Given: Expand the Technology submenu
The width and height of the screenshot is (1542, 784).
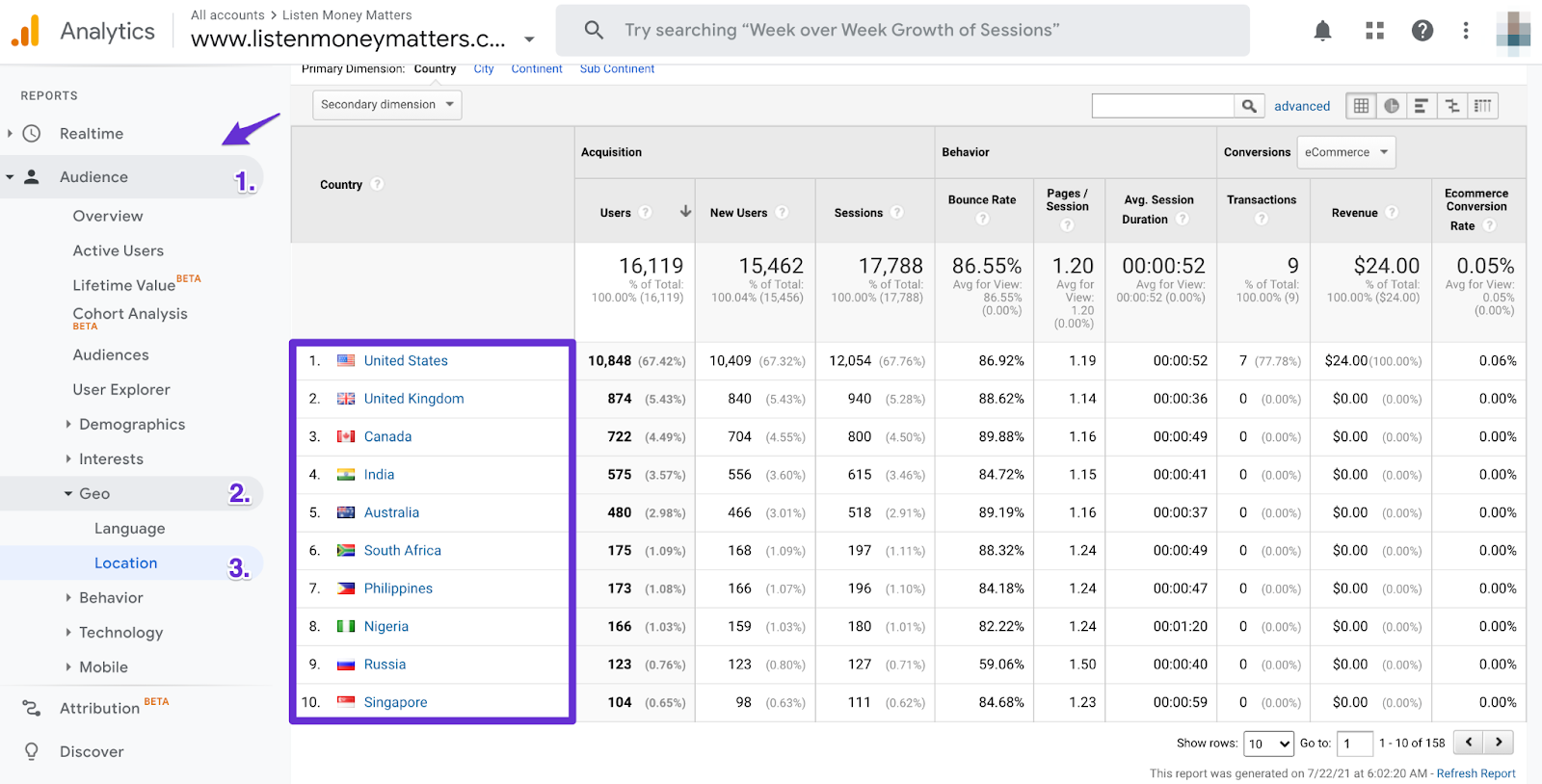Looking at the screenshot, I should tap(68, 632).
